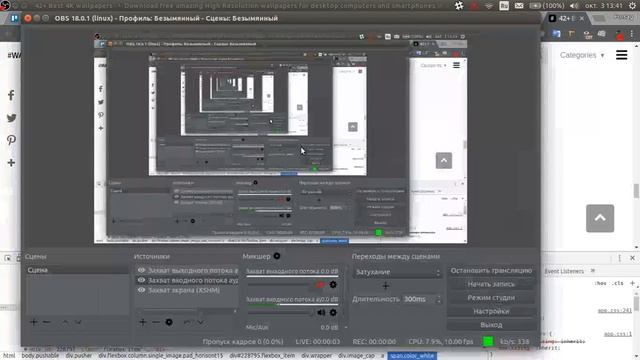Move the scene down in the Сцены panel
Screen dimensions: 640x360
tap(78, 322)
